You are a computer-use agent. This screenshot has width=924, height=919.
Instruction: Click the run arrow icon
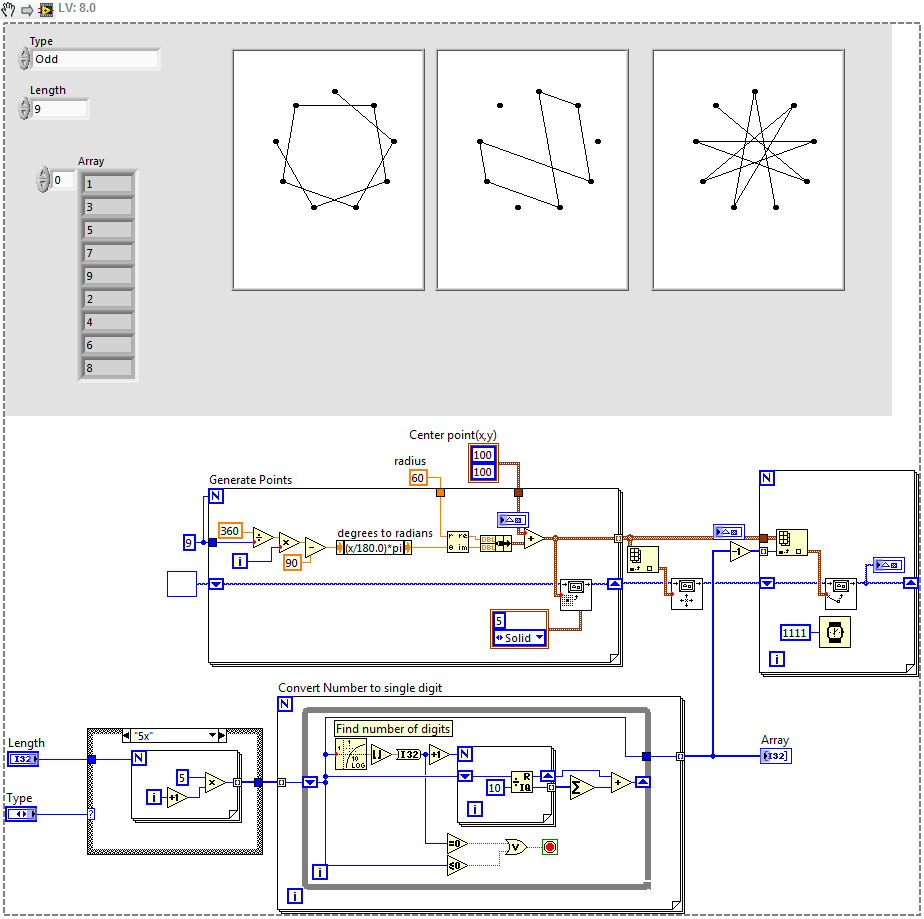coord(27,10)
